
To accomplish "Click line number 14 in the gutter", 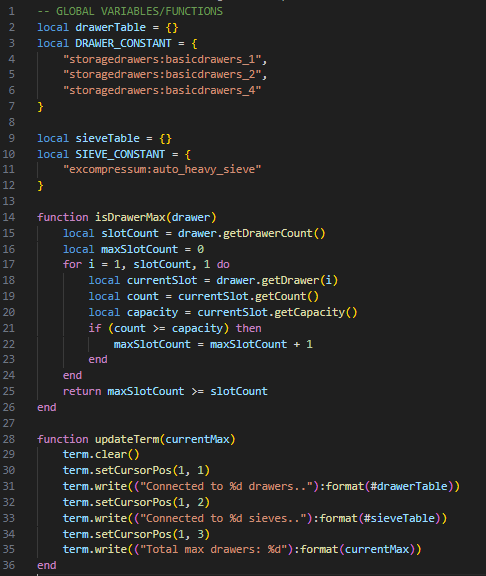I will (x=9, y=217).
